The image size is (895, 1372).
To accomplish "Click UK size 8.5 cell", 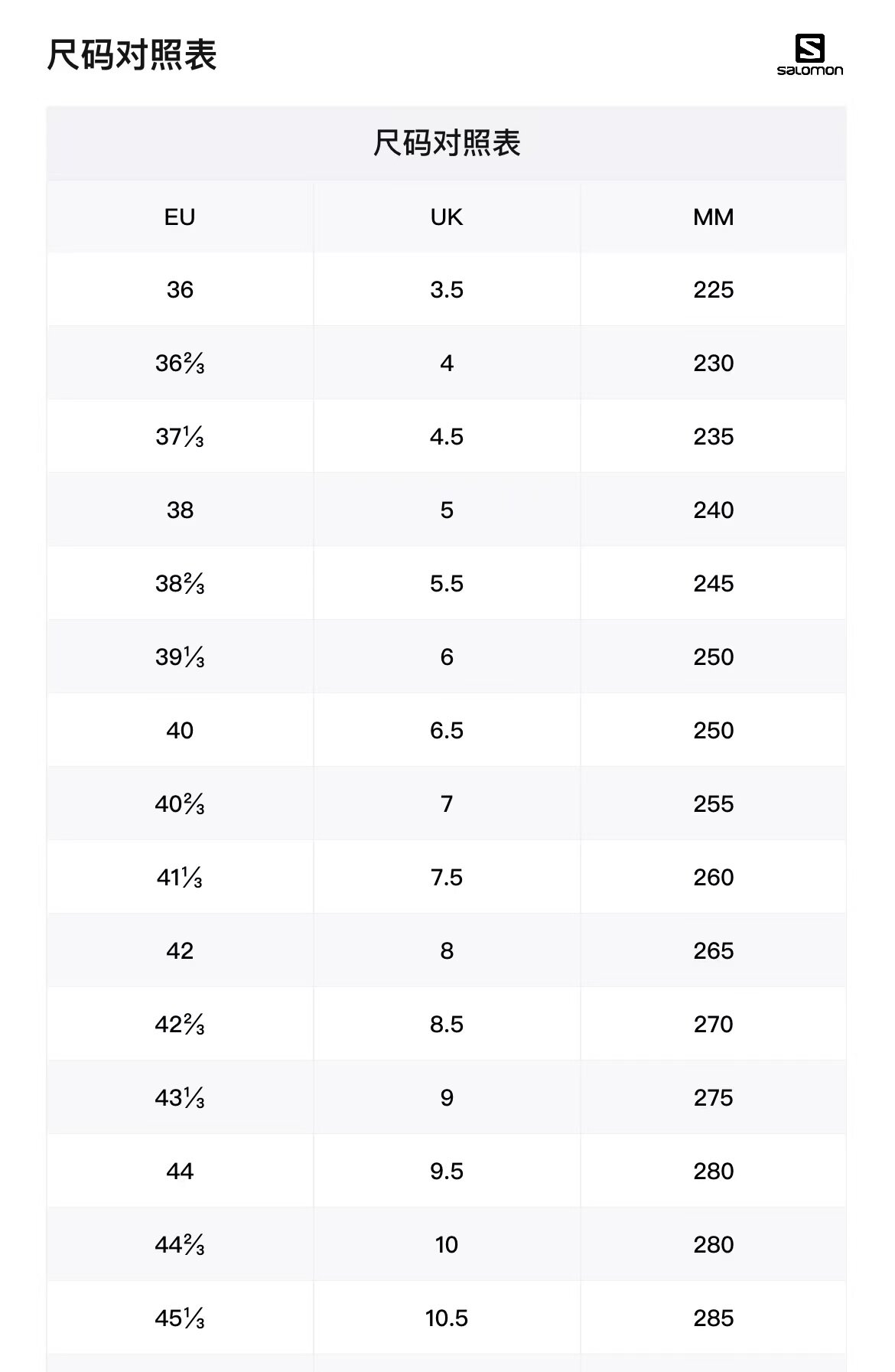I will [447, 1025].
